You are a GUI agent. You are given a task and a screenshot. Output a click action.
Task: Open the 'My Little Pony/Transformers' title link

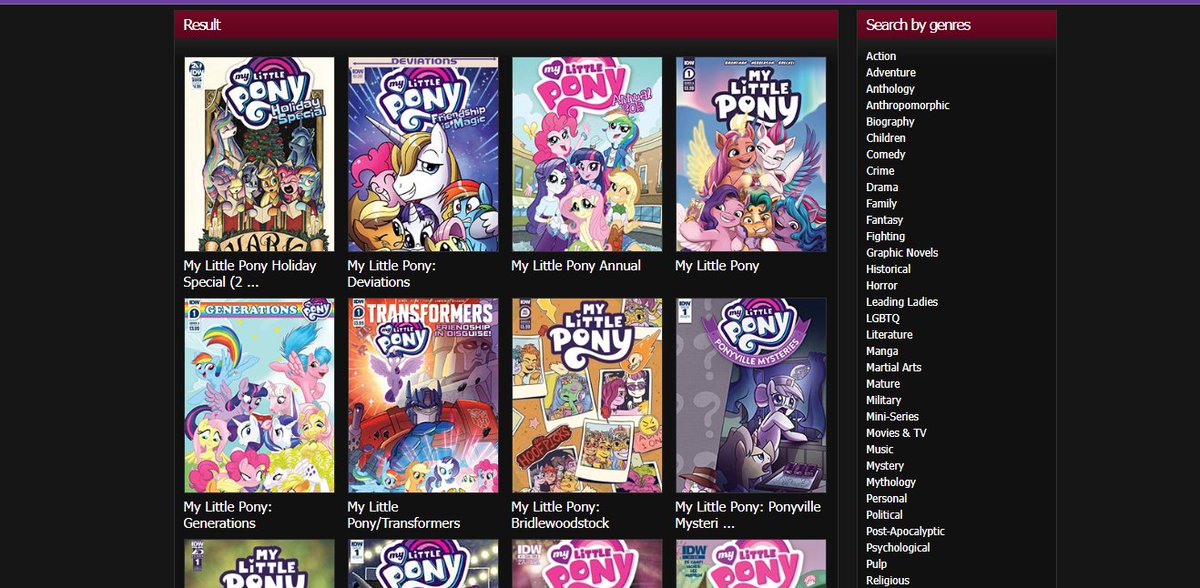pyautogui.click(x=404, y=515)
